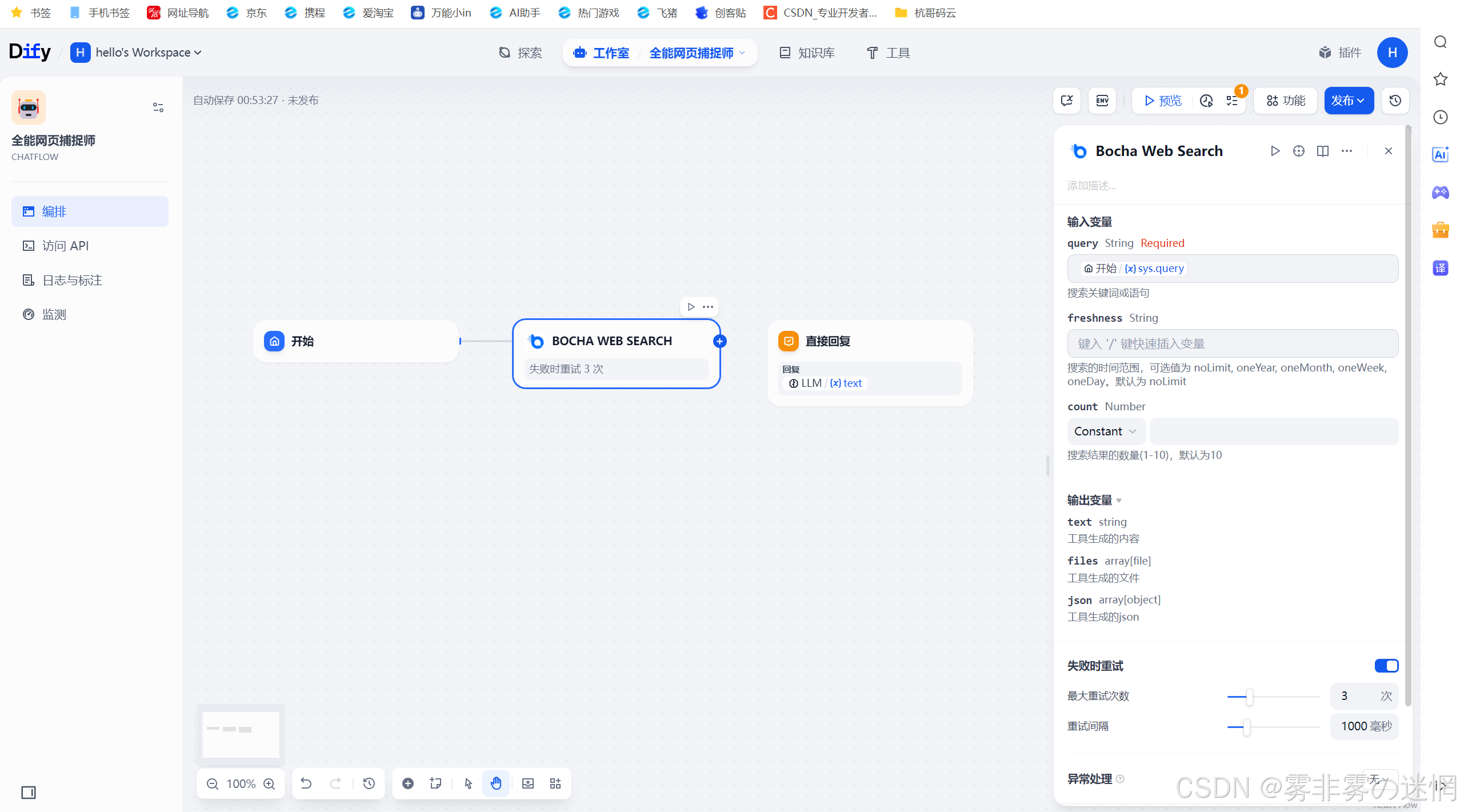Image resolution: width=1460 pixels, height=812 pixels.
Task: Switch to hand pan mode
Action: pyautogui.click(x=496, y=783)
